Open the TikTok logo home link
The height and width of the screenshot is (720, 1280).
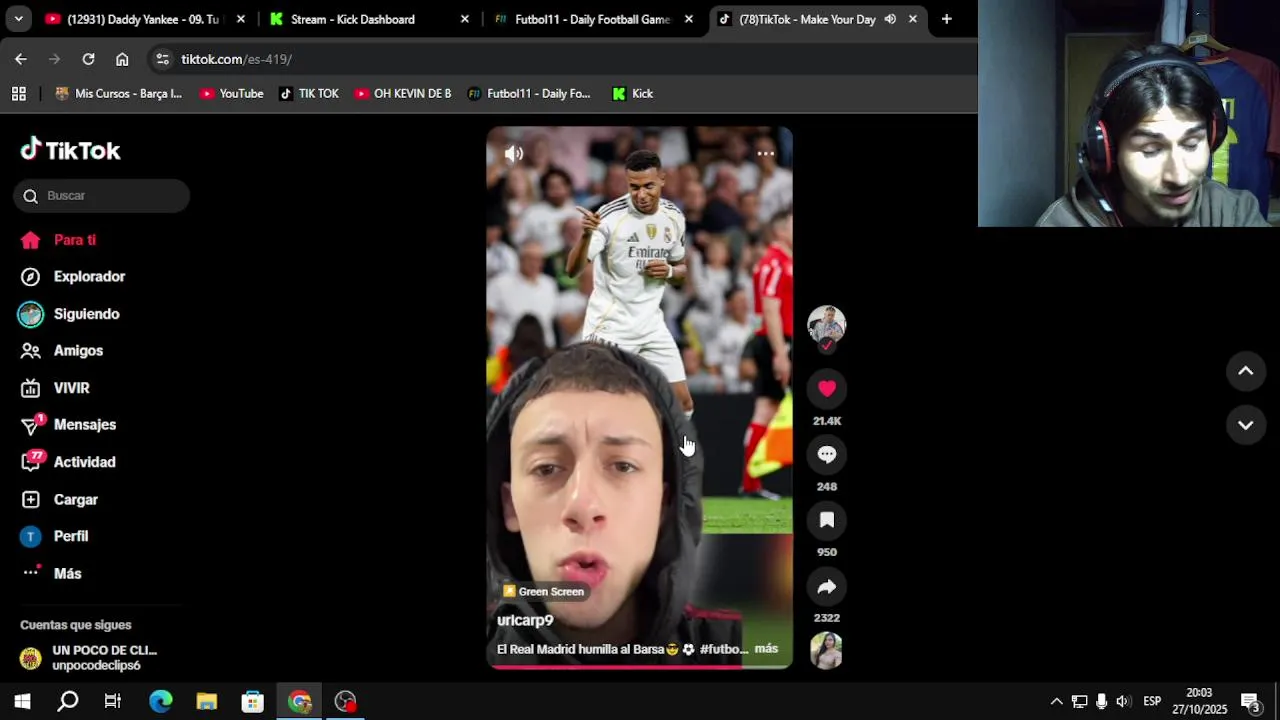[70, 150]
